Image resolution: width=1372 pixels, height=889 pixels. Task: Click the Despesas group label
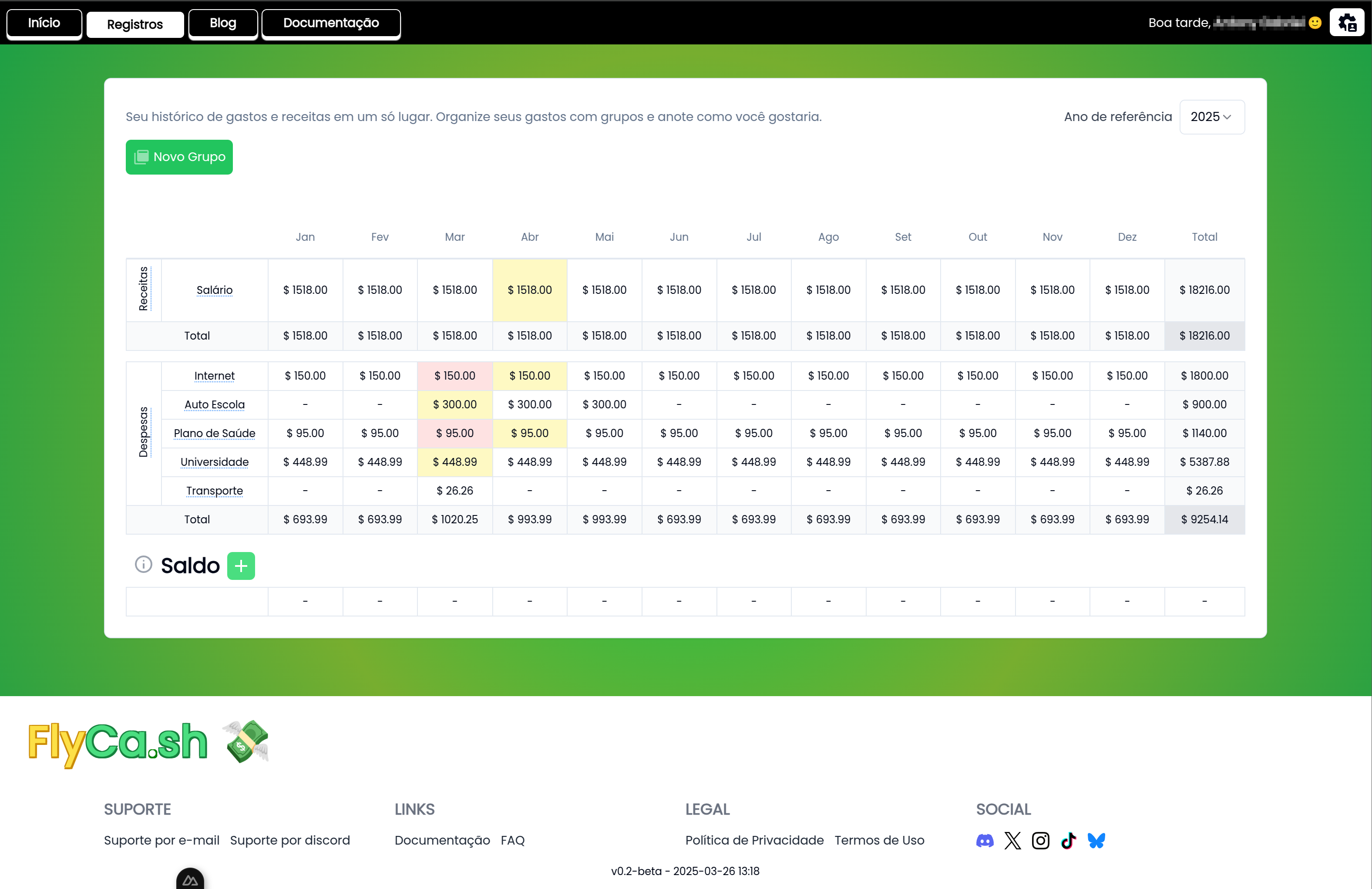click(144, 432)
